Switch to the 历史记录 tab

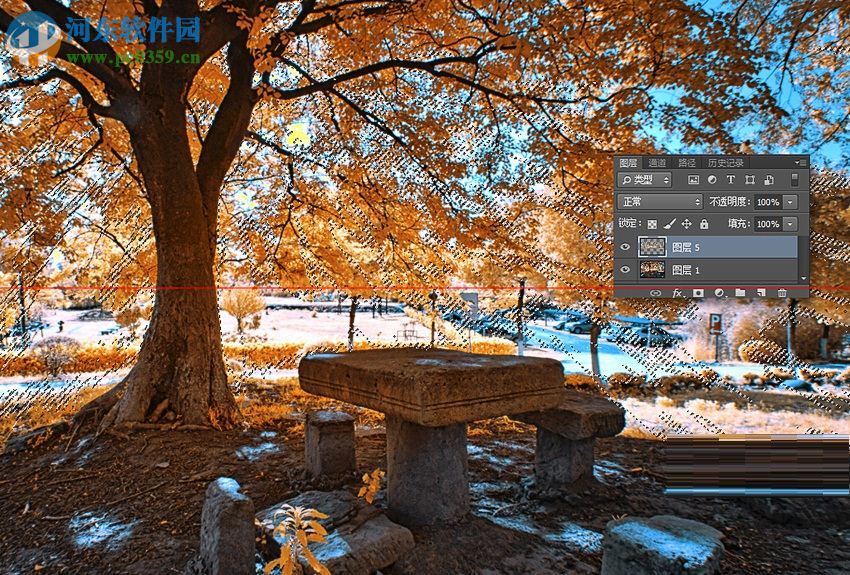tap(725, 163)
